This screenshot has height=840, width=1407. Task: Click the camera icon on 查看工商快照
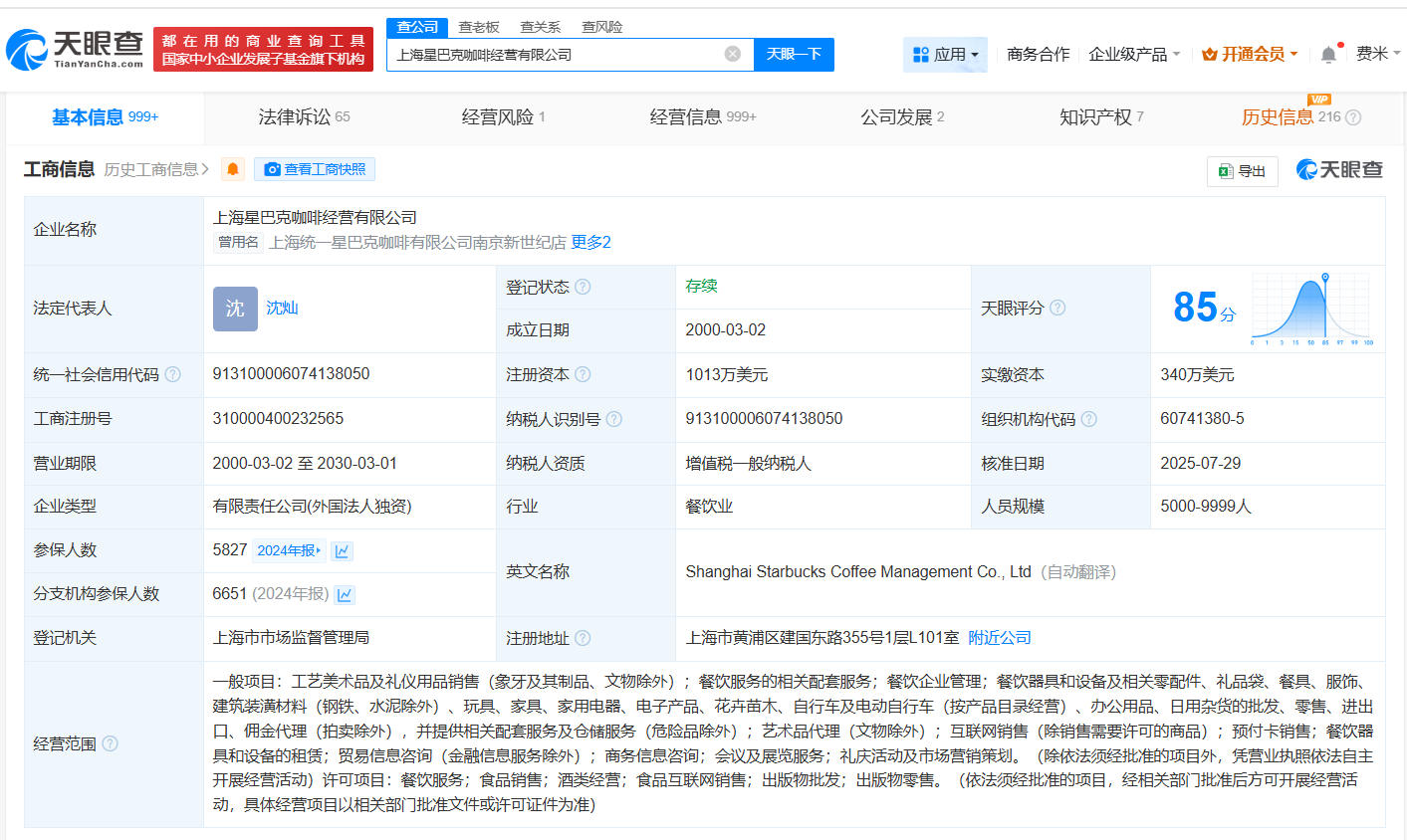coord(272,169)
